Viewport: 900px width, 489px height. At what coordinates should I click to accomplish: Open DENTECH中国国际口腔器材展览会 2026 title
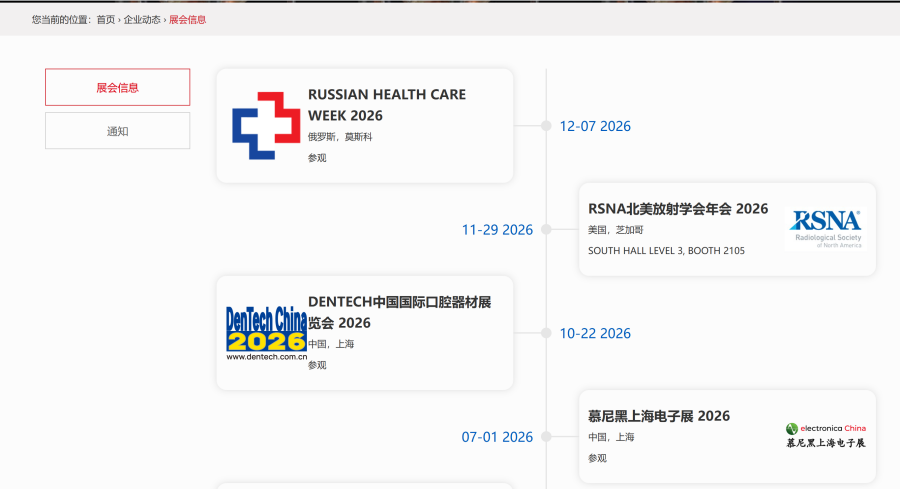[399, 312]
